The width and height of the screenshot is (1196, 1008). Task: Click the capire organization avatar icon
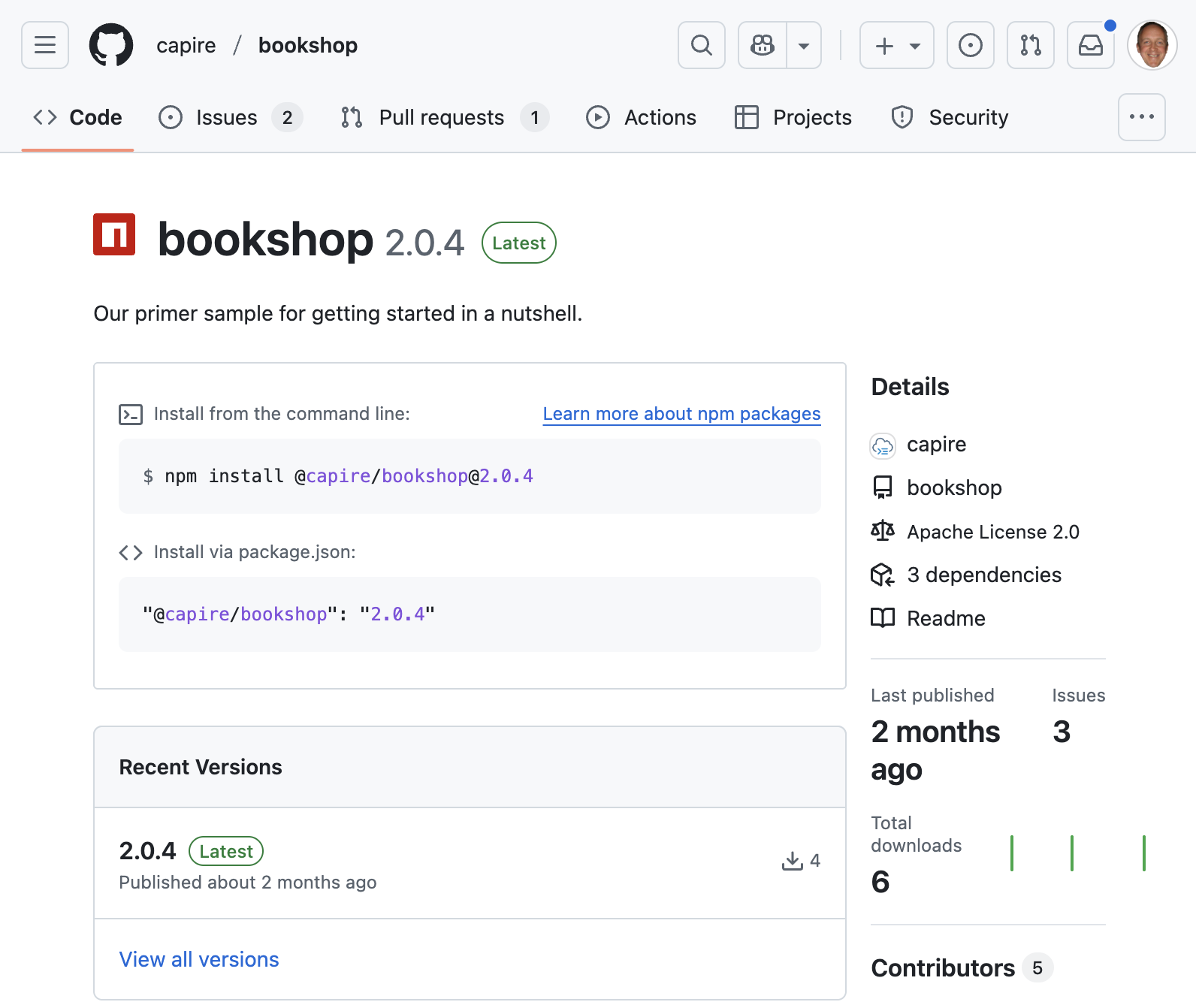[883, 446]
